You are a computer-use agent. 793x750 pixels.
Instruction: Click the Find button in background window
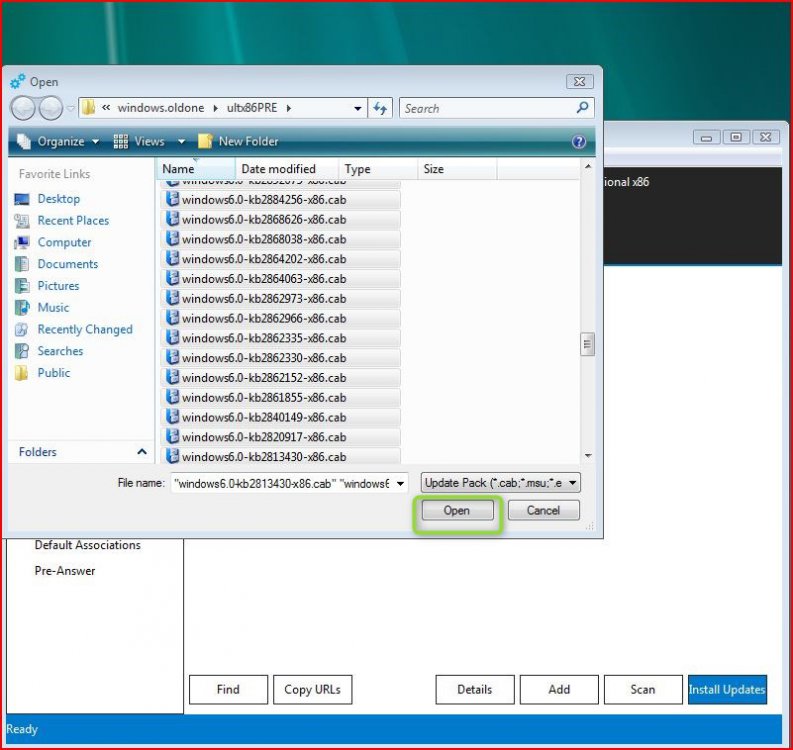(228, 689)
